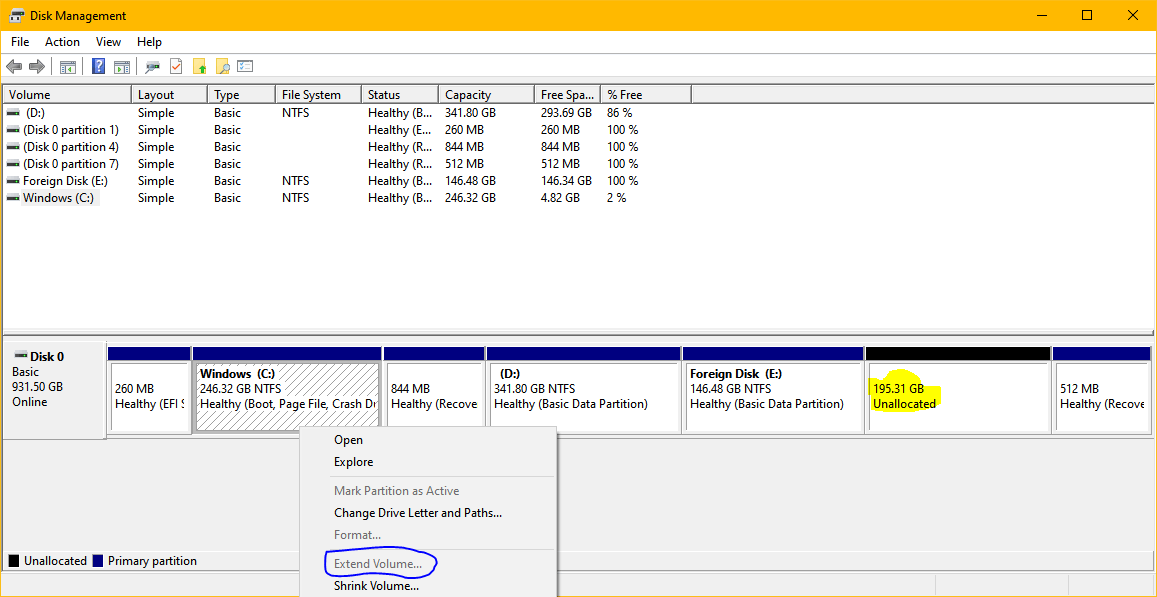
Task: Click the Forward navigation arrow in the toolbar
Action: (36, 66)
